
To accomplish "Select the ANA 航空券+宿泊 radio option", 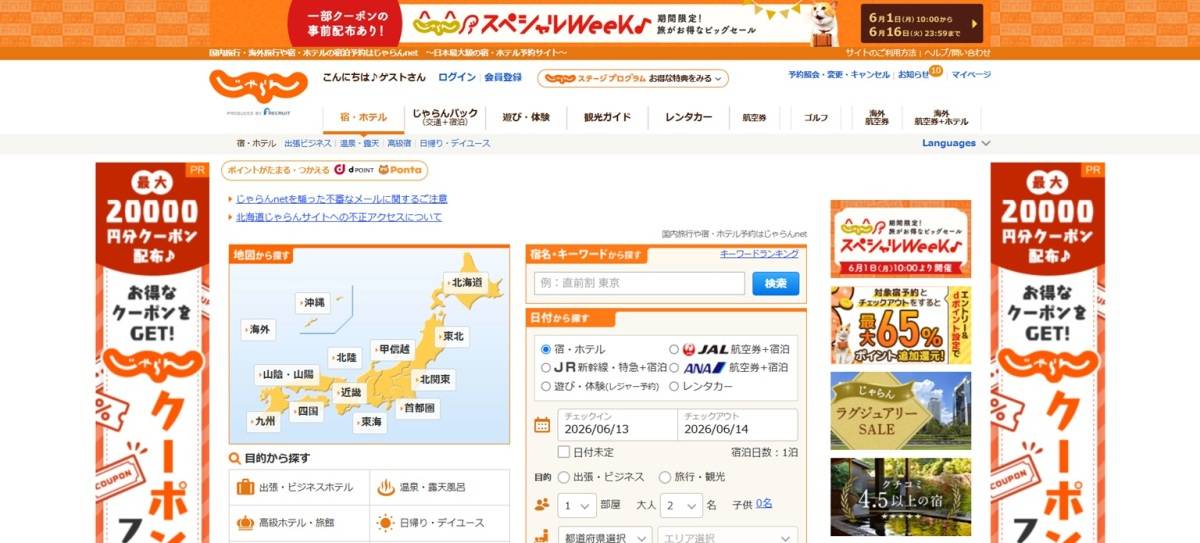I will pos(674,367).
